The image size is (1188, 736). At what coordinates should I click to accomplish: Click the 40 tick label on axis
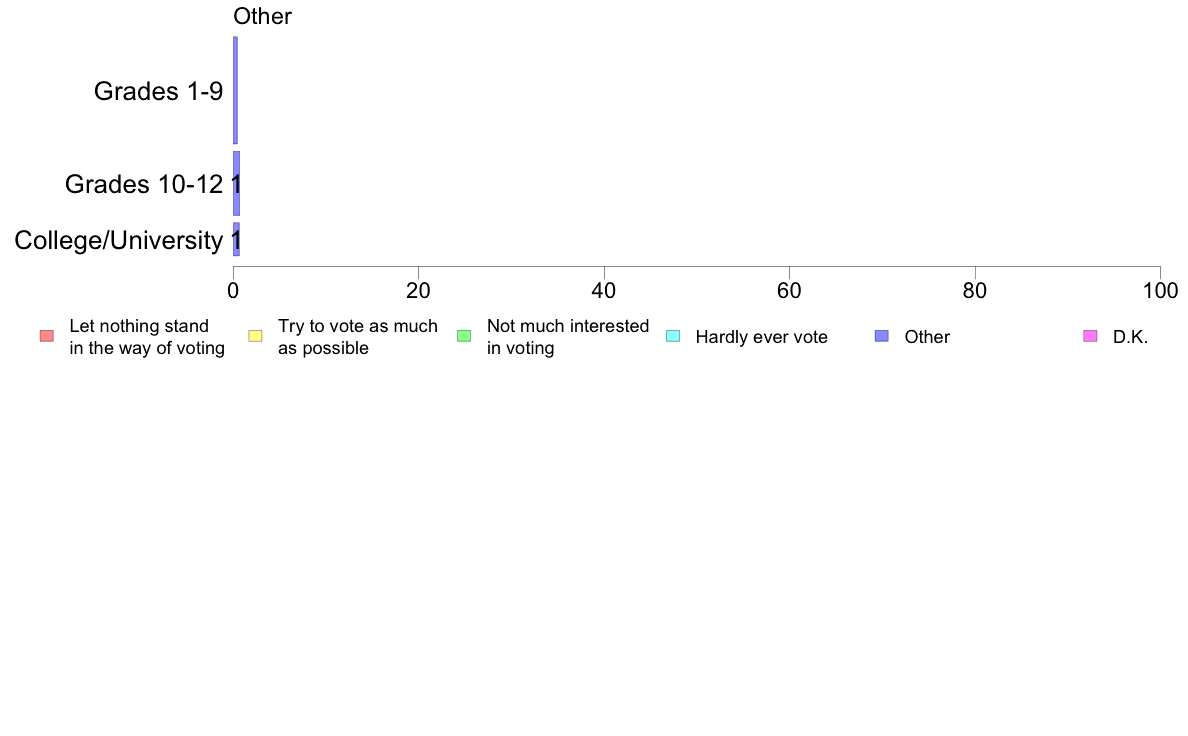604,291
